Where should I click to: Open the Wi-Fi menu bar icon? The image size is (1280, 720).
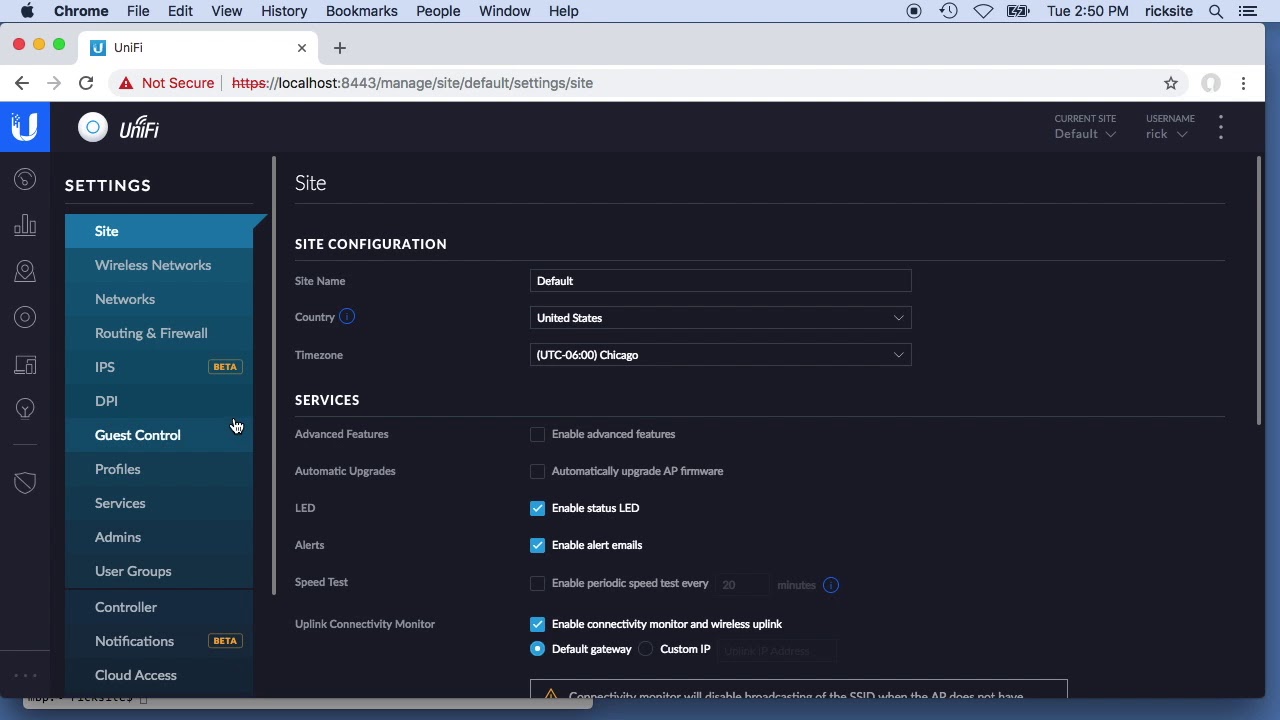click(x=983, y=11)
